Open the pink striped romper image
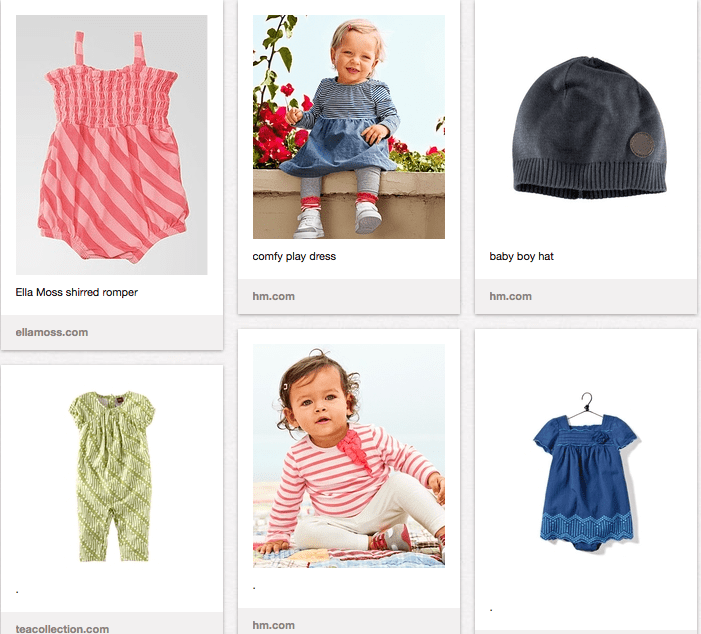This screenshot has height=634, width=701. (112, 145)
